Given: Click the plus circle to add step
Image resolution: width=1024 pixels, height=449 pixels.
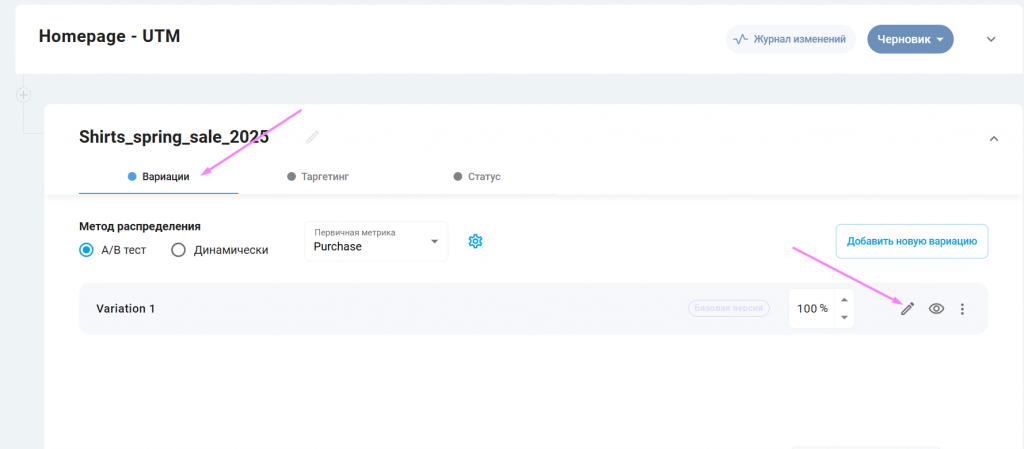Looking at the screenshot, I should [x=24, y=95].
